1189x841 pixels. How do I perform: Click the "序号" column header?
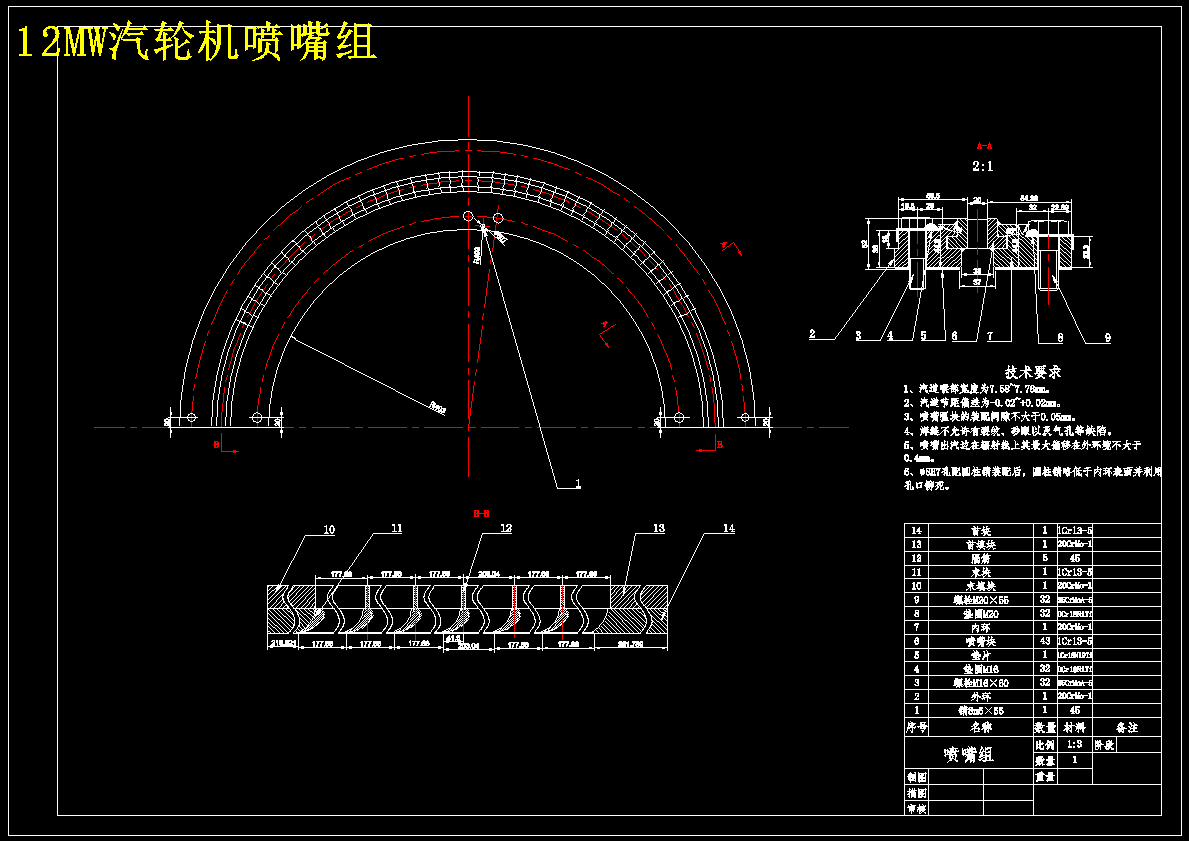(917, 727)
